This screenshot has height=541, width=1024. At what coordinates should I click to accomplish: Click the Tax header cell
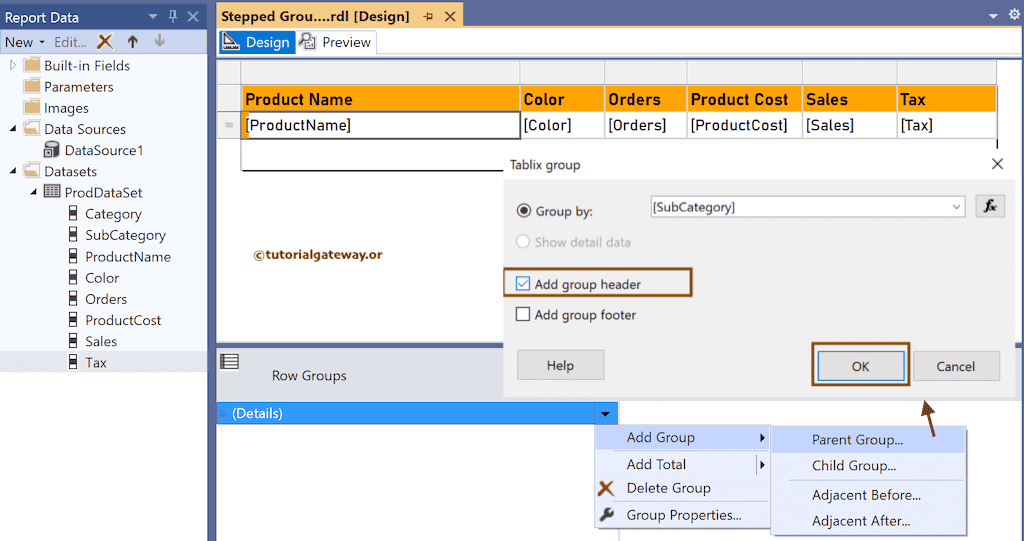[x=947, y=99]
